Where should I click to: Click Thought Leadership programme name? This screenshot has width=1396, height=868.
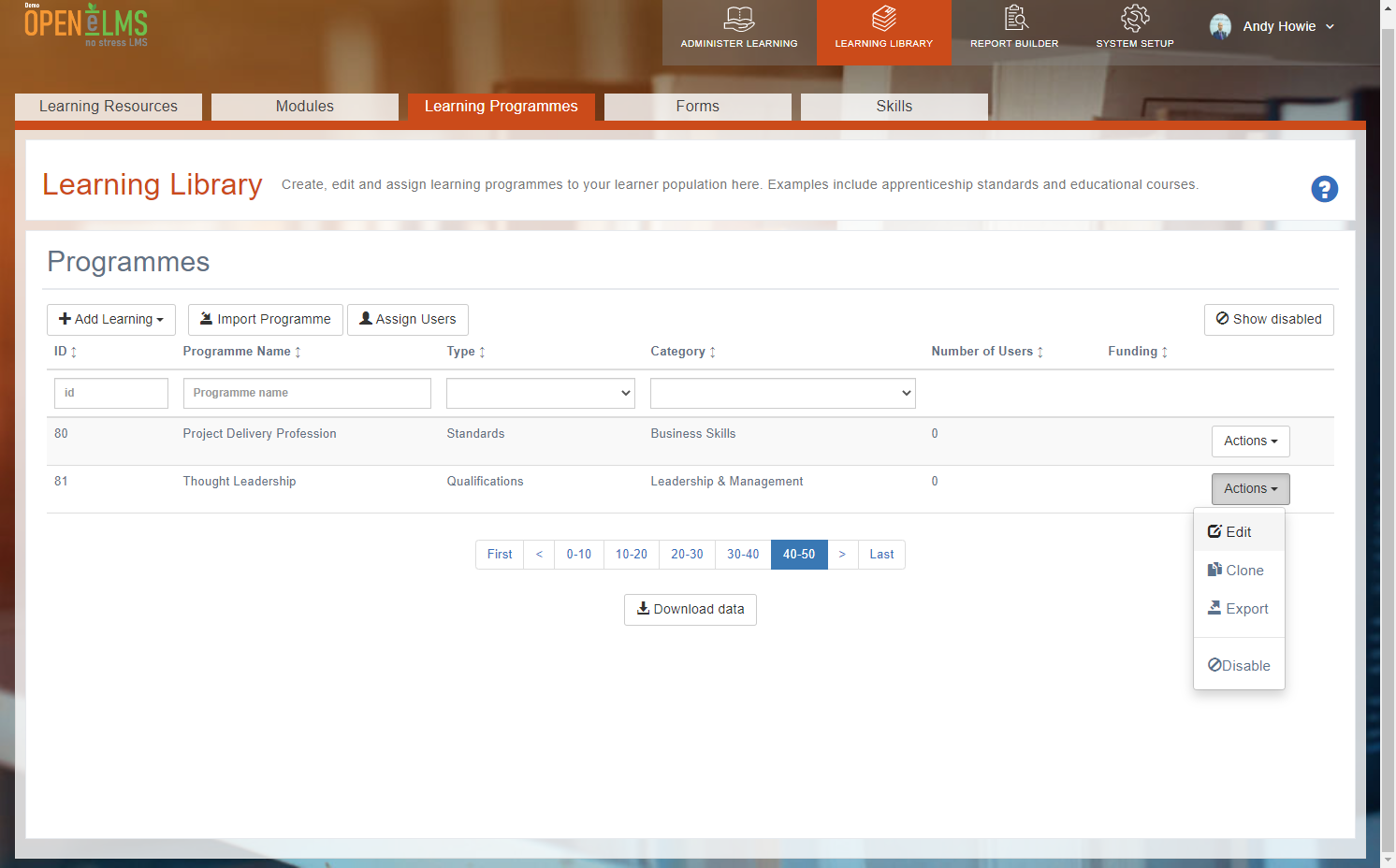click(x=240, y=482)
